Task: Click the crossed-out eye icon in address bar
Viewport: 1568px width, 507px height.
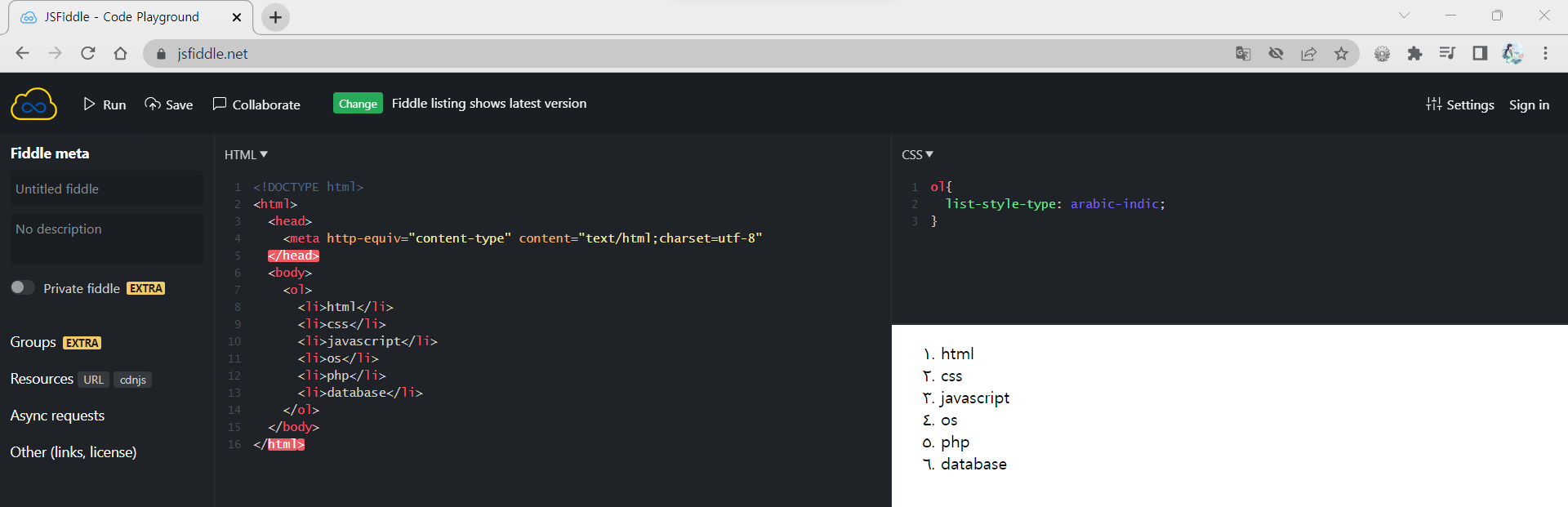Action: pyautogui.click(x=1276, y=54)
